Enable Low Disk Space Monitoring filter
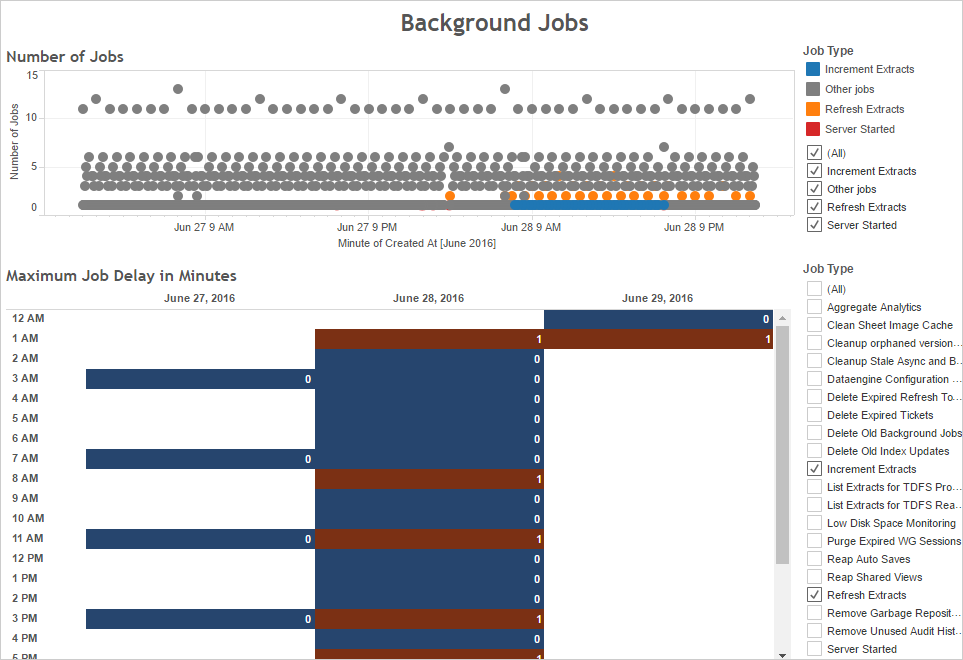 [x=814, y=523]
